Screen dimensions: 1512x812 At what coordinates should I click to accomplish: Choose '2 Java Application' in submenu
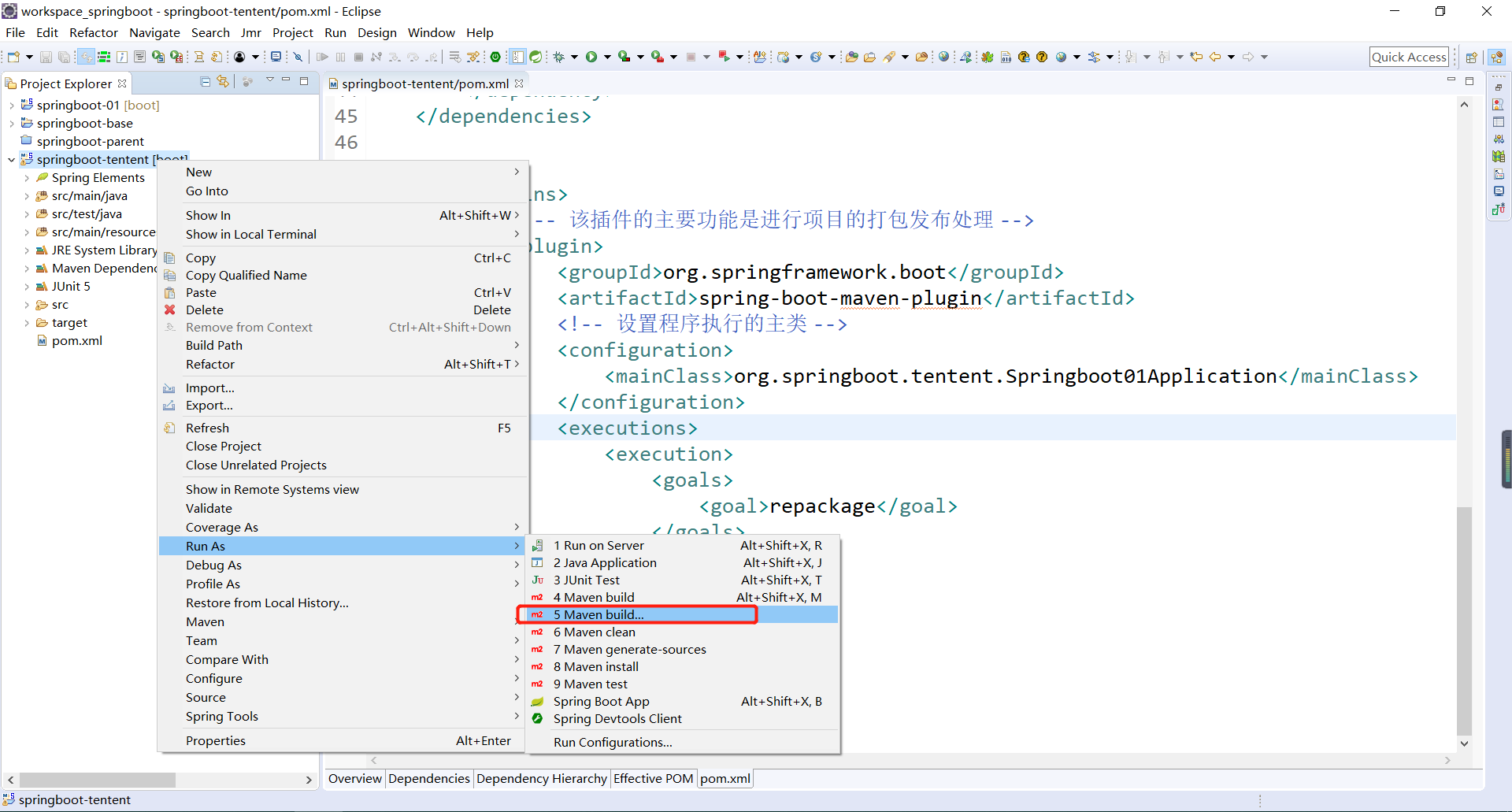coord(682,562)
